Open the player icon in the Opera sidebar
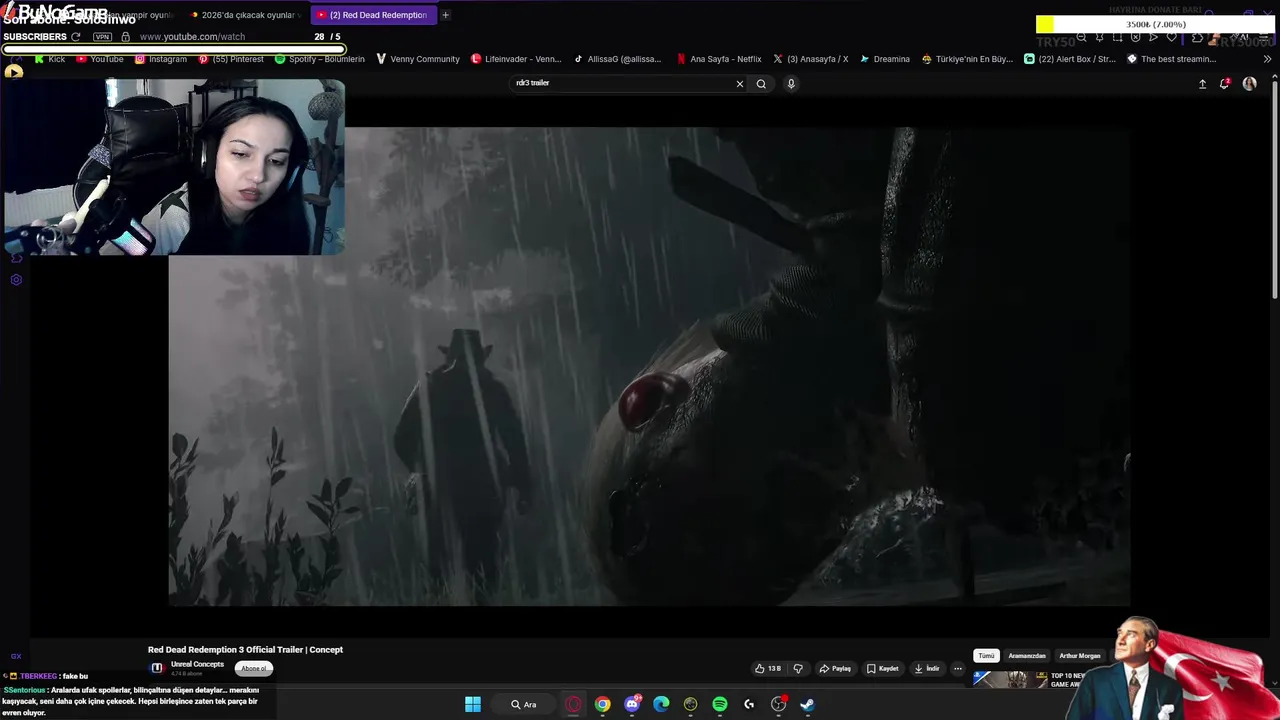This screenshot has width=1280, height=720. pos(13,71)
